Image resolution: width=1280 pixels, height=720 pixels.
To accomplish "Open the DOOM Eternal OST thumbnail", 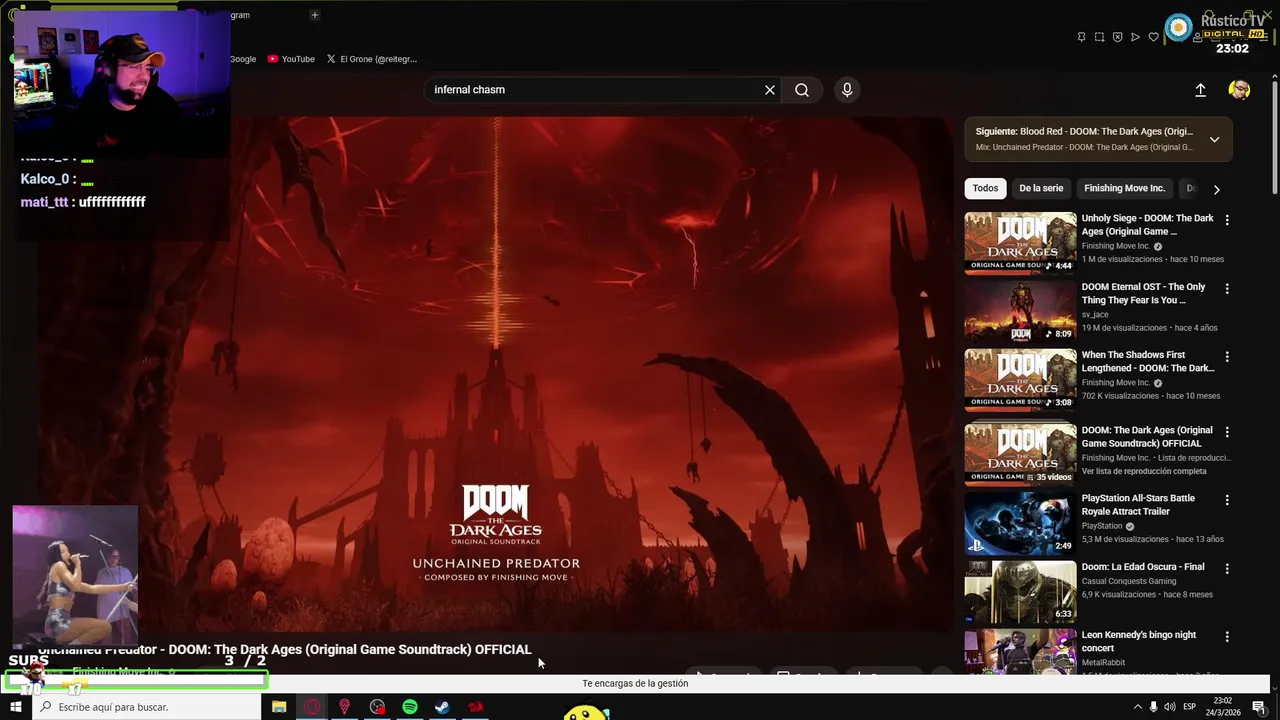I will 1020,311.
